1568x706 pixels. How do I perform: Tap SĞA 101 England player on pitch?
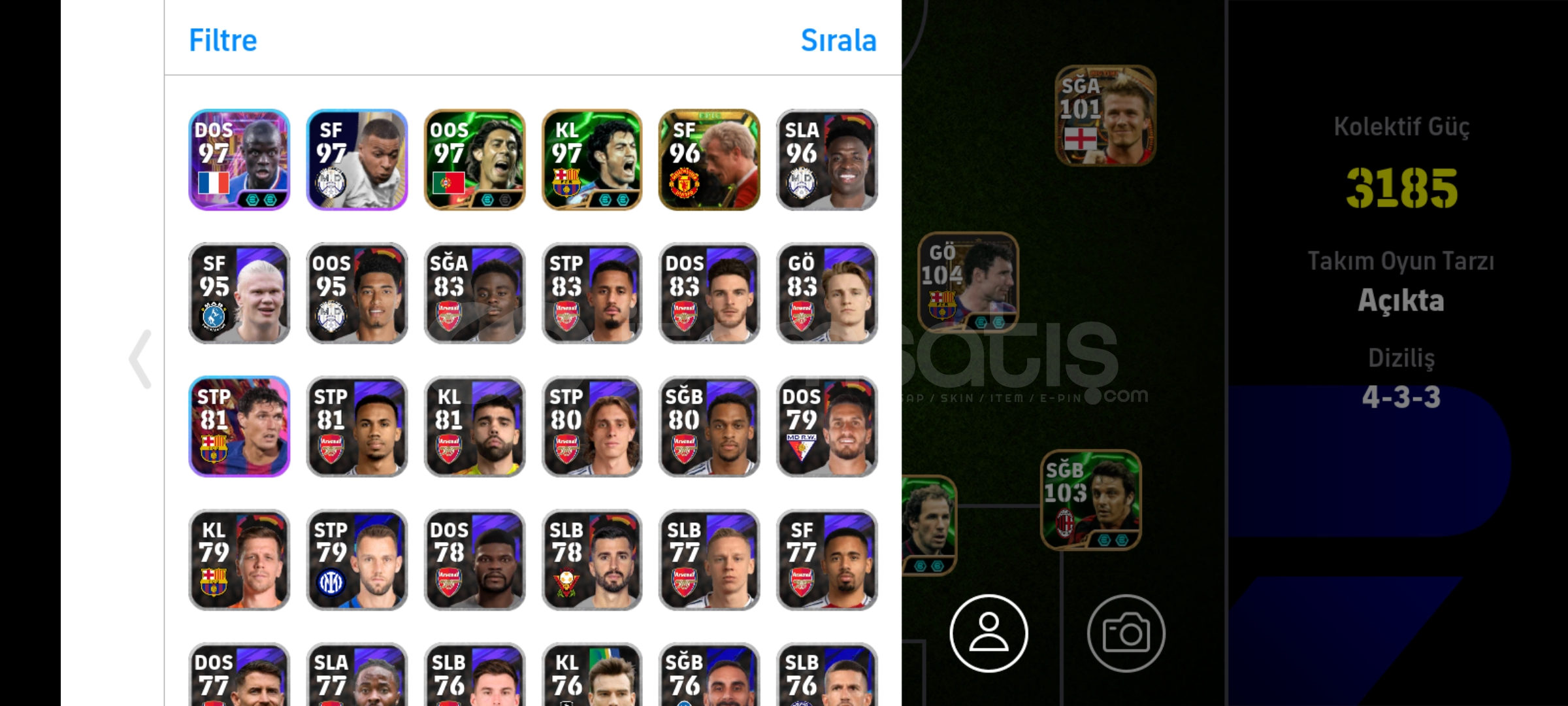point(1105,115)
